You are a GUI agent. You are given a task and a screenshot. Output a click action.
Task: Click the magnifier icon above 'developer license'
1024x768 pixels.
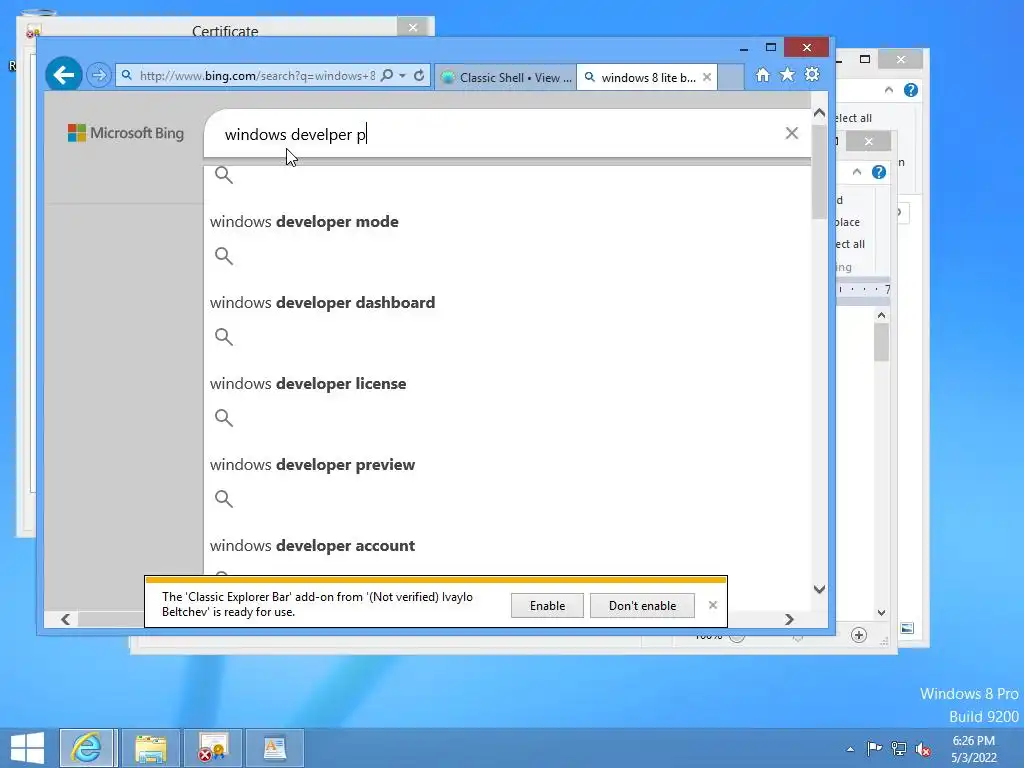point(224,337)
